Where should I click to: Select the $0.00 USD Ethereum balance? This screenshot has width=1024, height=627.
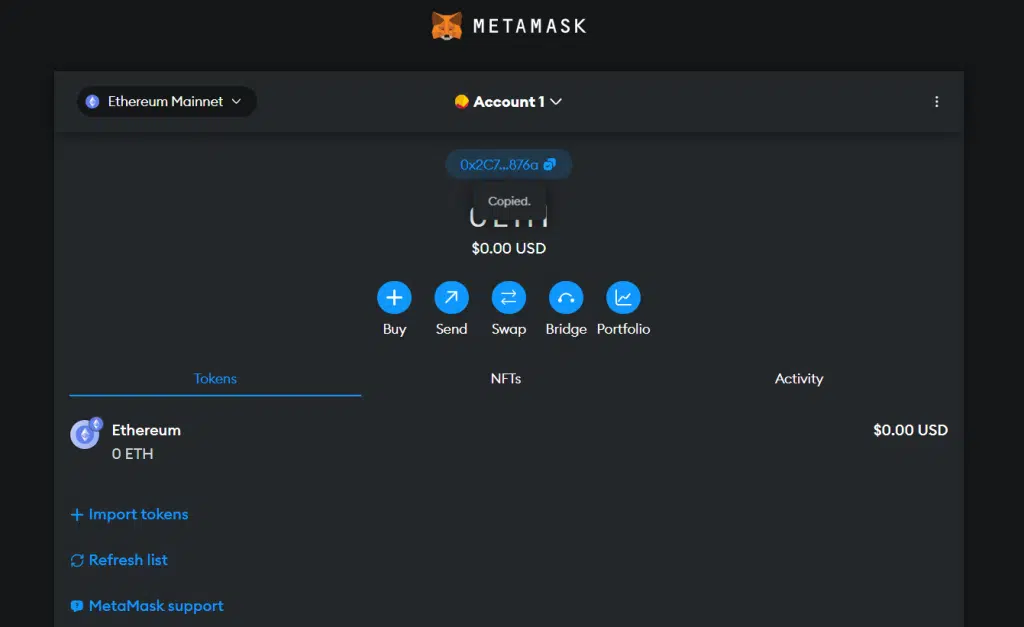[910, 431]
